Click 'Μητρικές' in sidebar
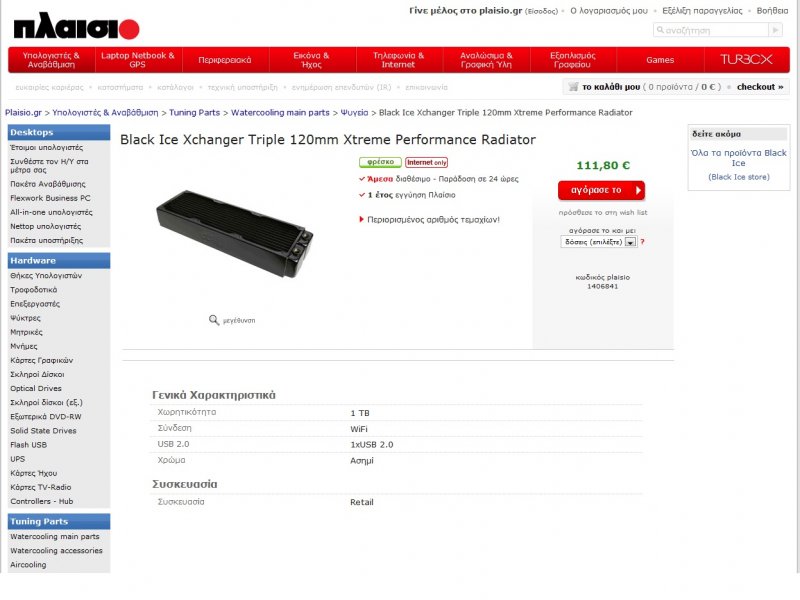 [x=27, y=332]
